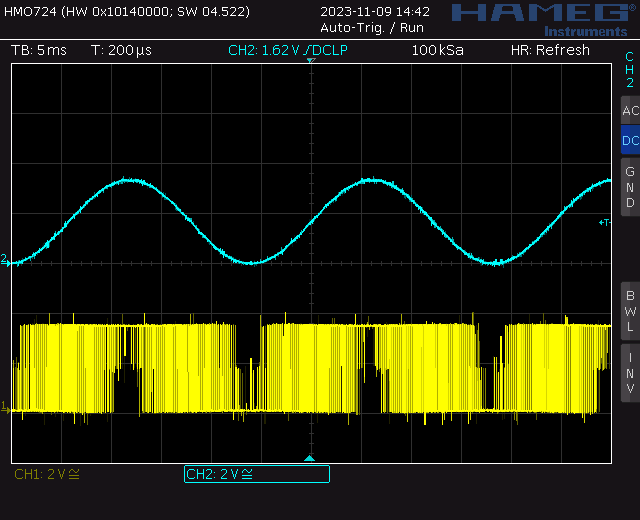This screenshot has width=640, height=520.
Task: Click the CH2 1.62 V trigger readout
Action: click(288, 50)
